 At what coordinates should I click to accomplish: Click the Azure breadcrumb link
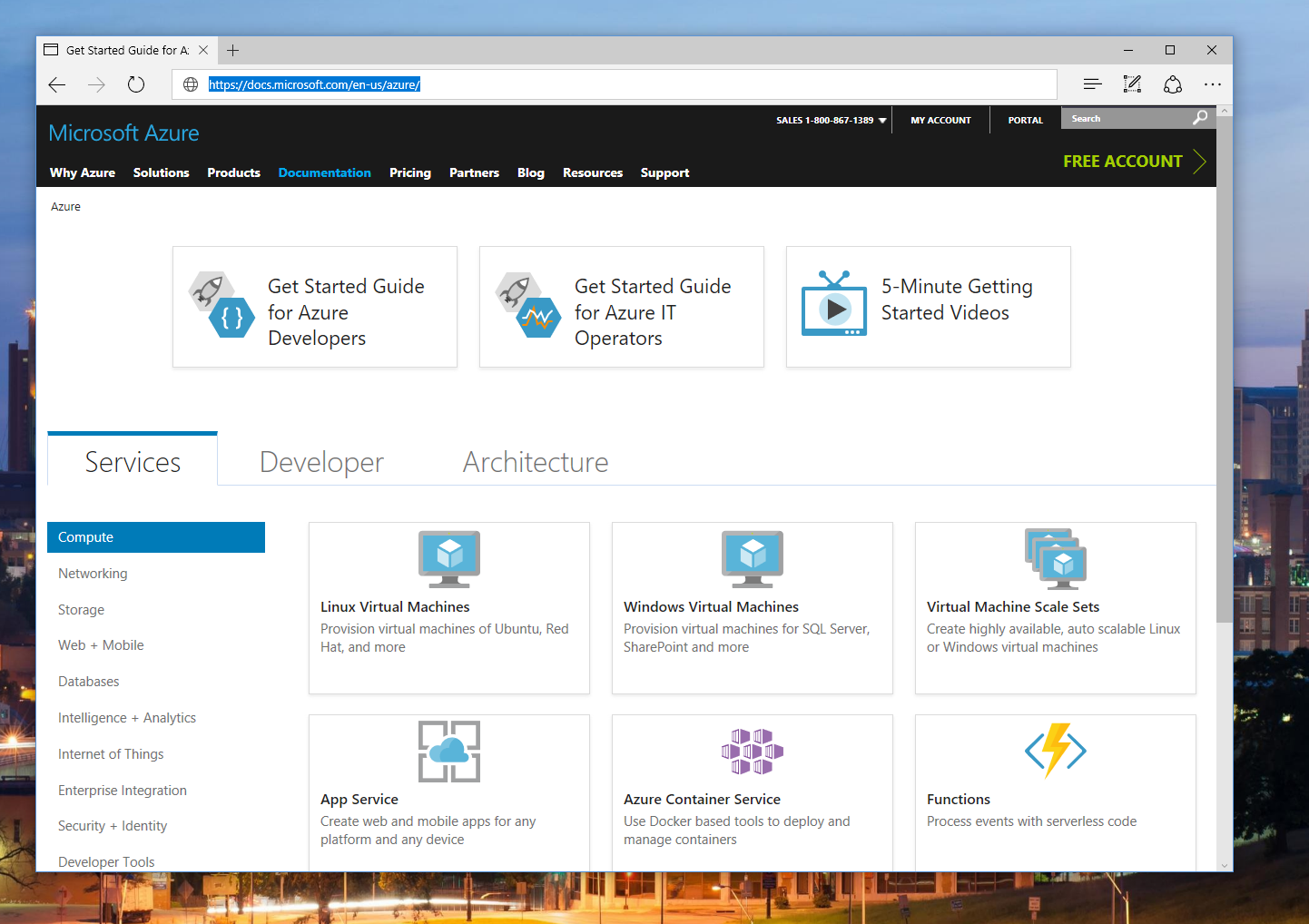coord(65,207)
